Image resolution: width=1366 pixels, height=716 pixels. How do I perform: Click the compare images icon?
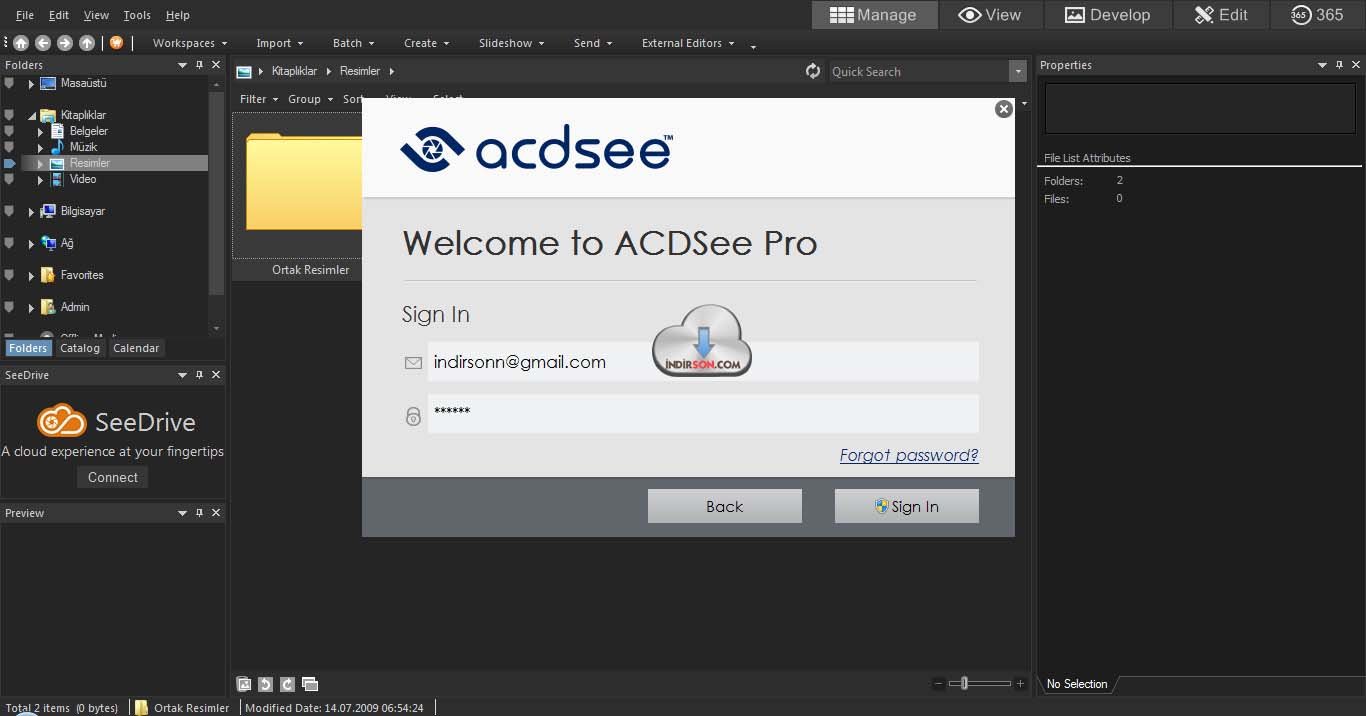[310, 684]
